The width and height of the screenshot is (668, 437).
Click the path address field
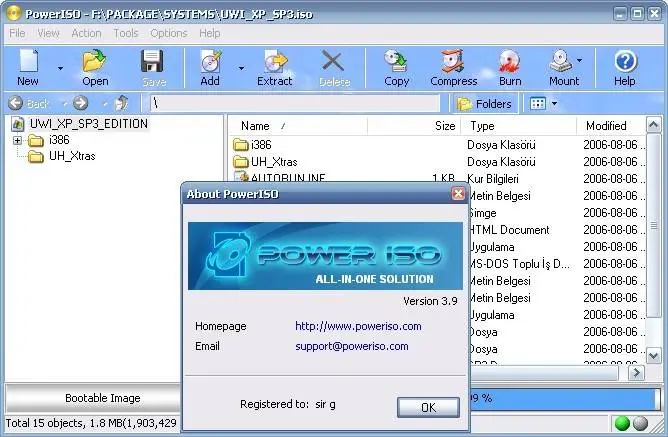coord(294,104)
